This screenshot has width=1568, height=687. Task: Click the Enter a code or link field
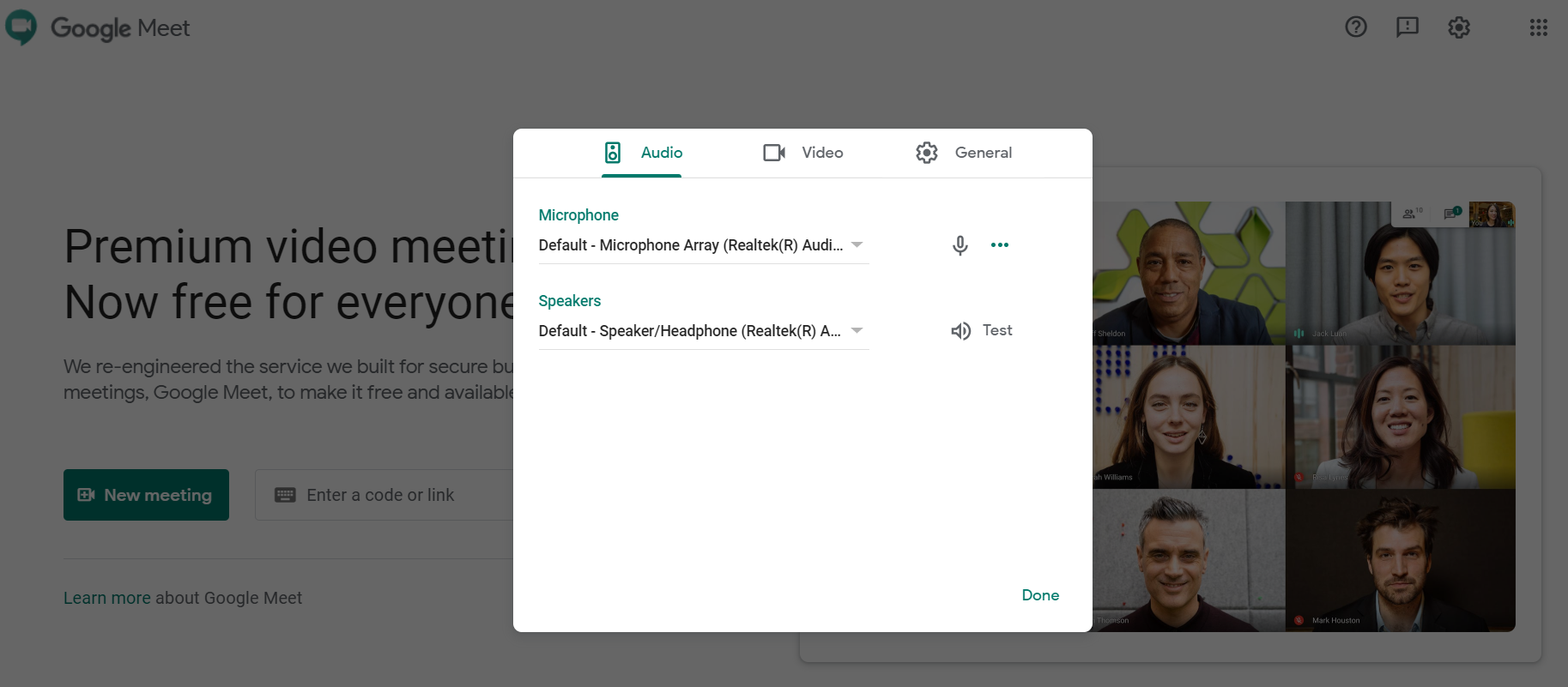[384, 495]
